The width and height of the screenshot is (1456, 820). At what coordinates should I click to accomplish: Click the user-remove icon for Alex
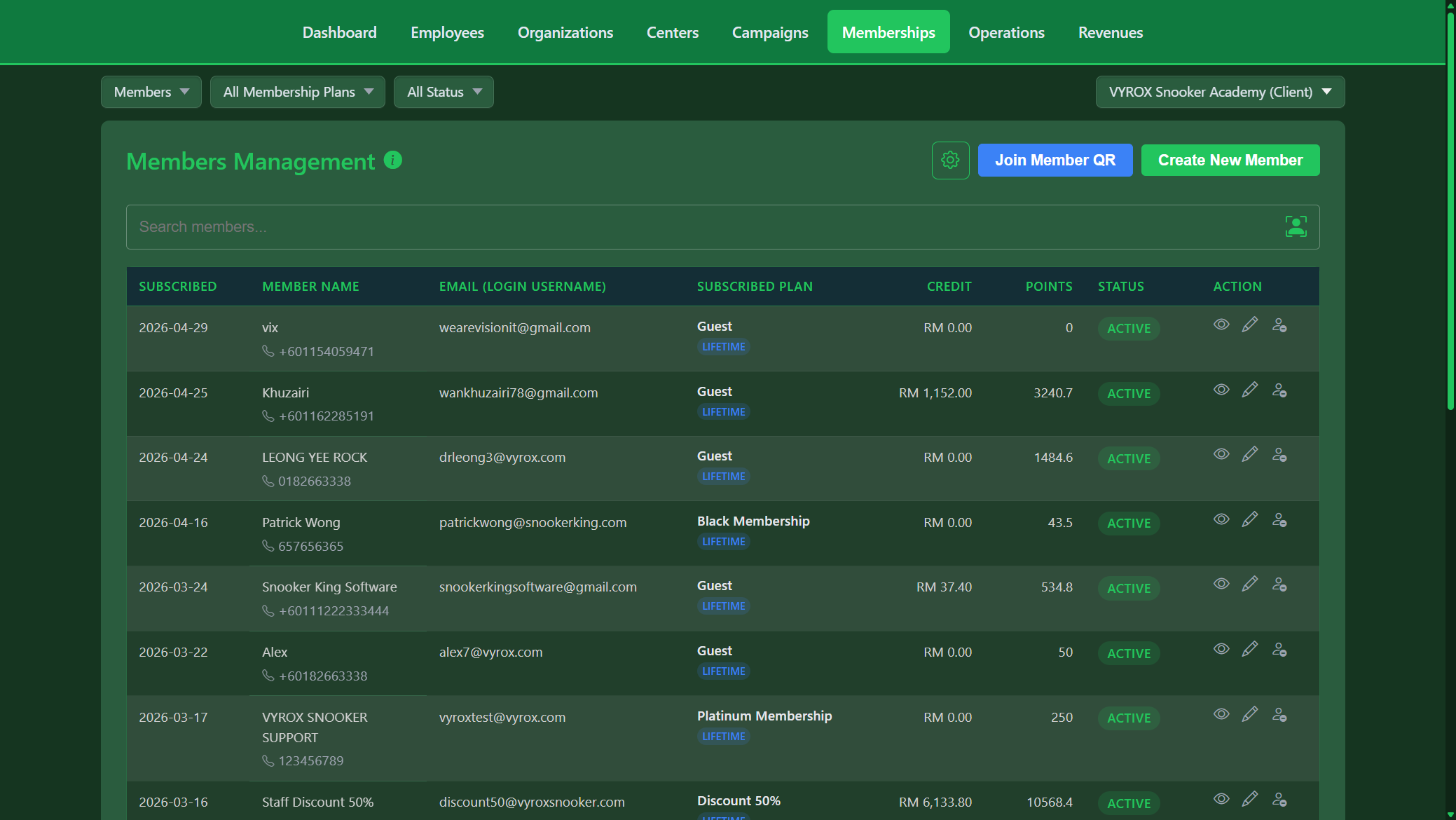tap(1279, 650)
